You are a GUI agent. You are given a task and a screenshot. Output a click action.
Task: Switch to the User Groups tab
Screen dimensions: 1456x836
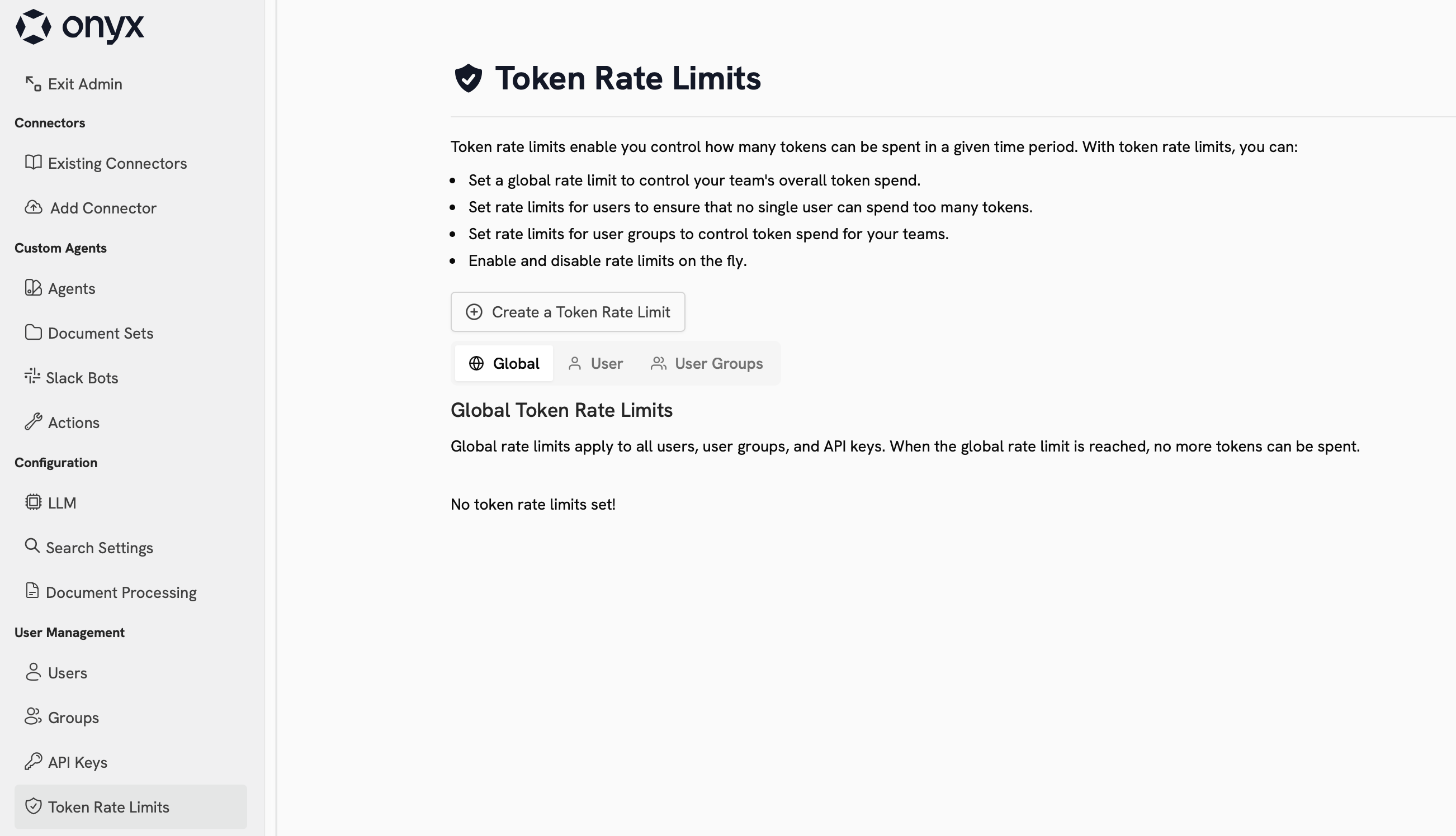click(707, 363)
